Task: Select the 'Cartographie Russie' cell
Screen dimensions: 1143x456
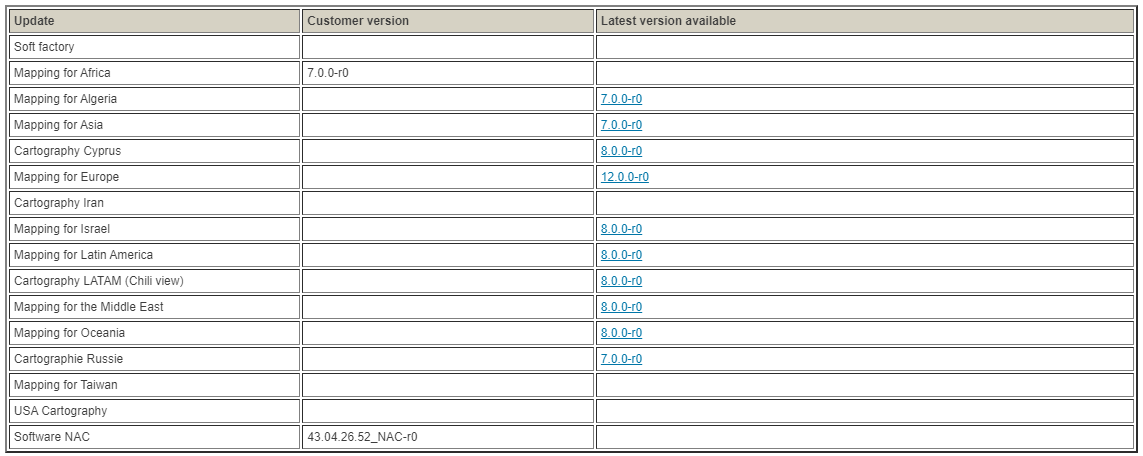Action: click(x=155, y=359)
